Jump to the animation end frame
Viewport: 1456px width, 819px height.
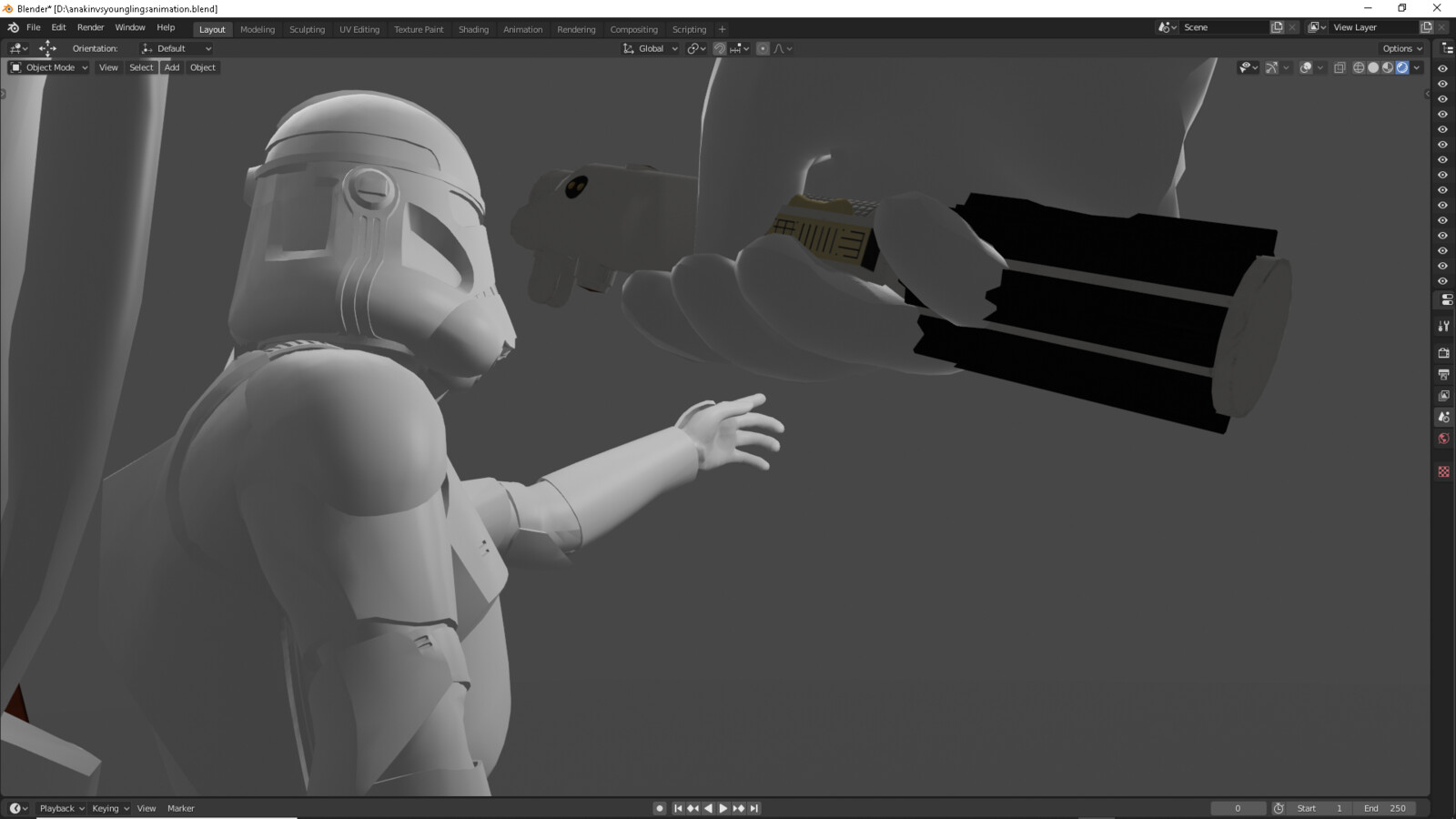tap(754, 808)
